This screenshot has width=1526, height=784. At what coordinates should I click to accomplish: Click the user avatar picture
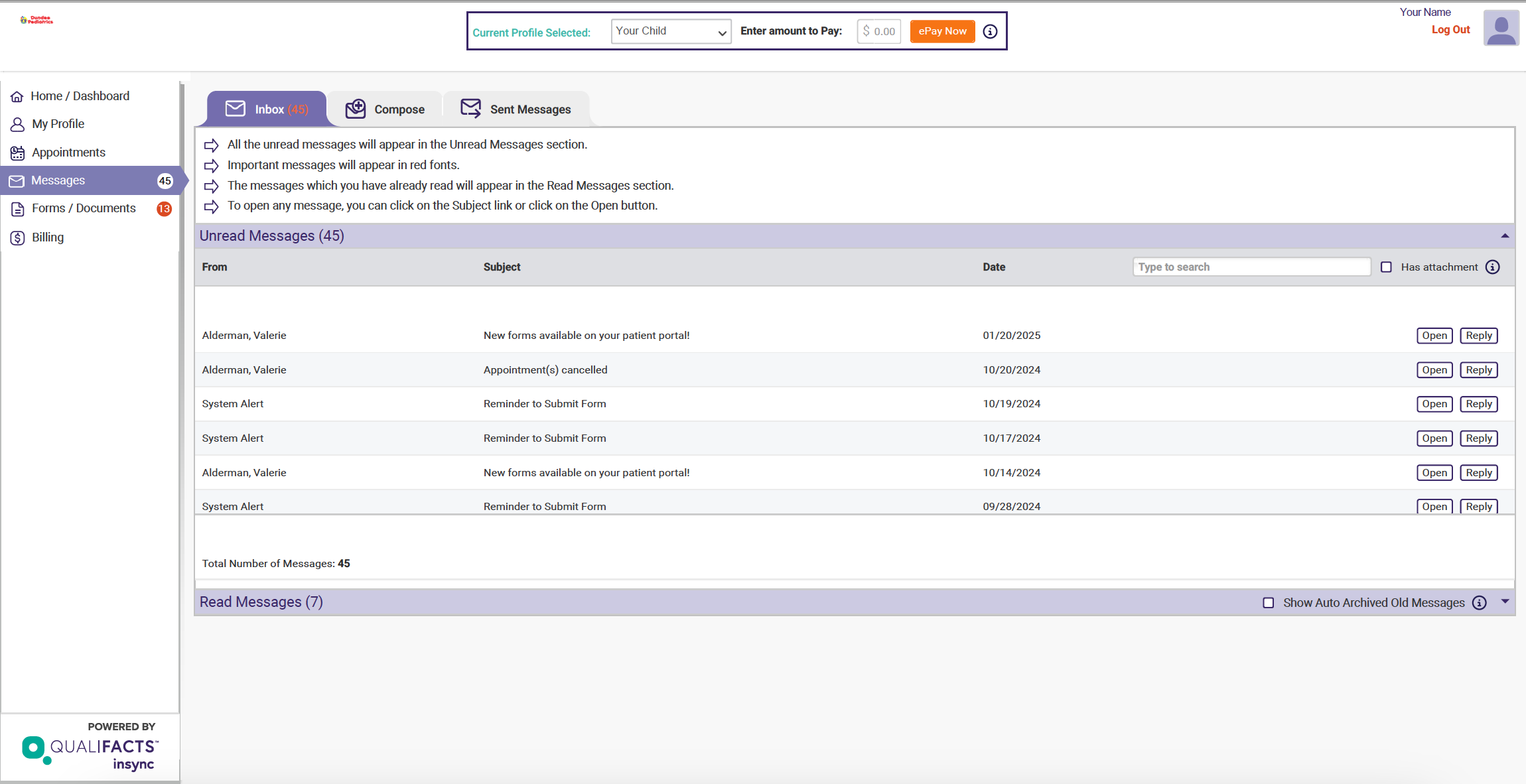click(1501, 29)
